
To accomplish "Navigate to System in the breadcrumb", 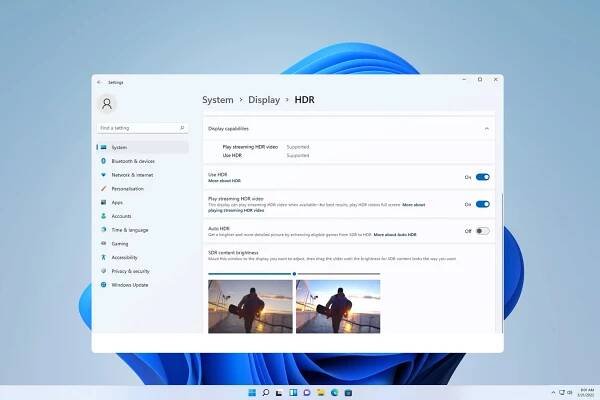I will (217, 100).
